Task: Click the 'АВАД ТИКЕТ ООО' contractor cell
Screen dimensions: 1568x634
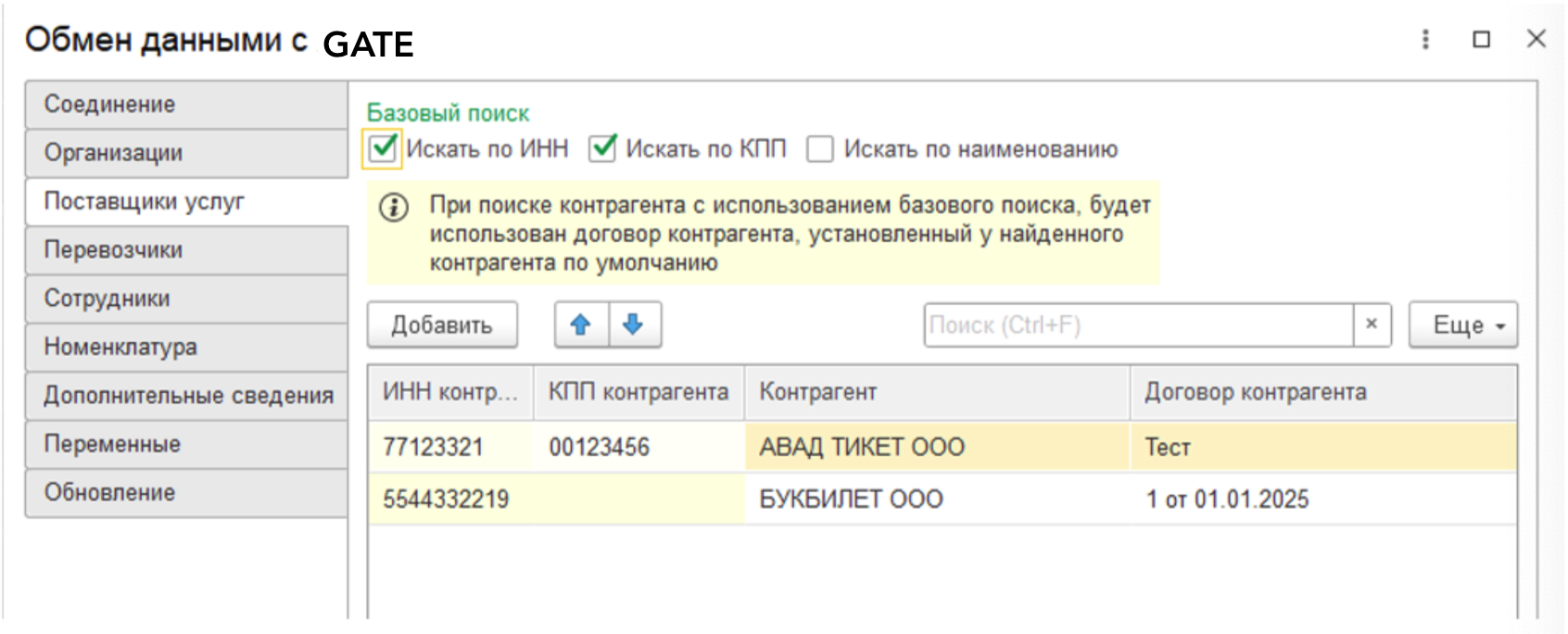Action: [862, 448]
